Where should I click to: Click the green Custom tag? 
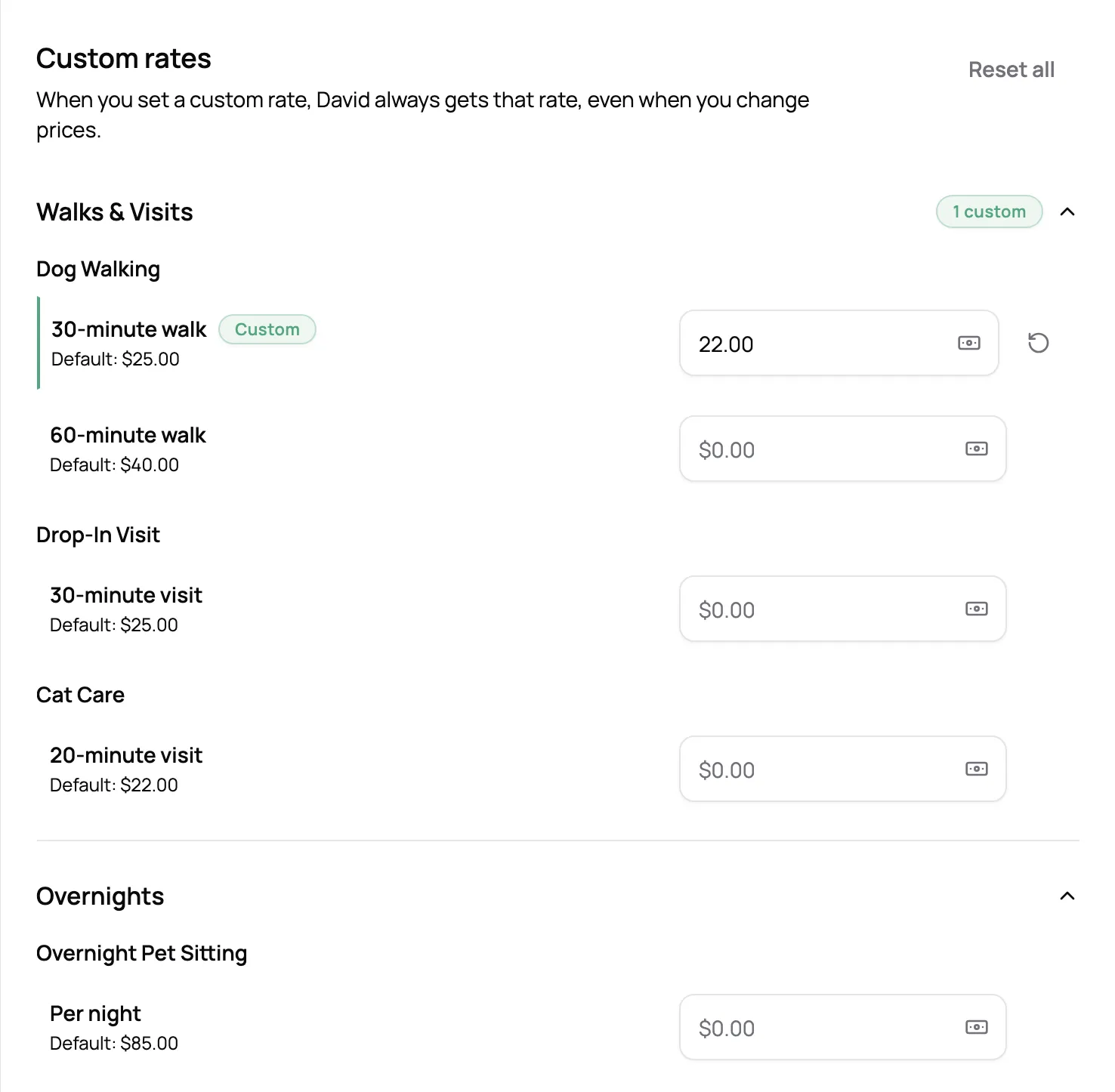coord(267,329)
